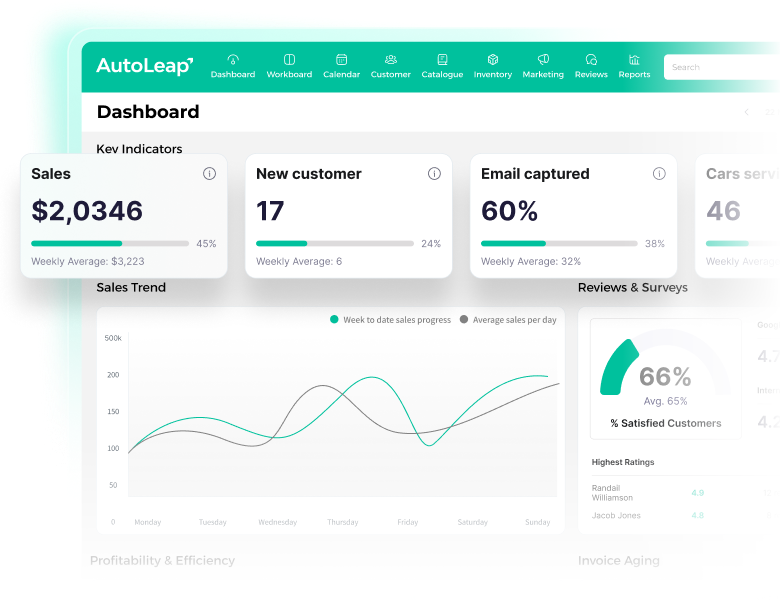This screenshot has width=780, height=600.
Task: Open the Reviews chat icon
Action: coord(591,60)
